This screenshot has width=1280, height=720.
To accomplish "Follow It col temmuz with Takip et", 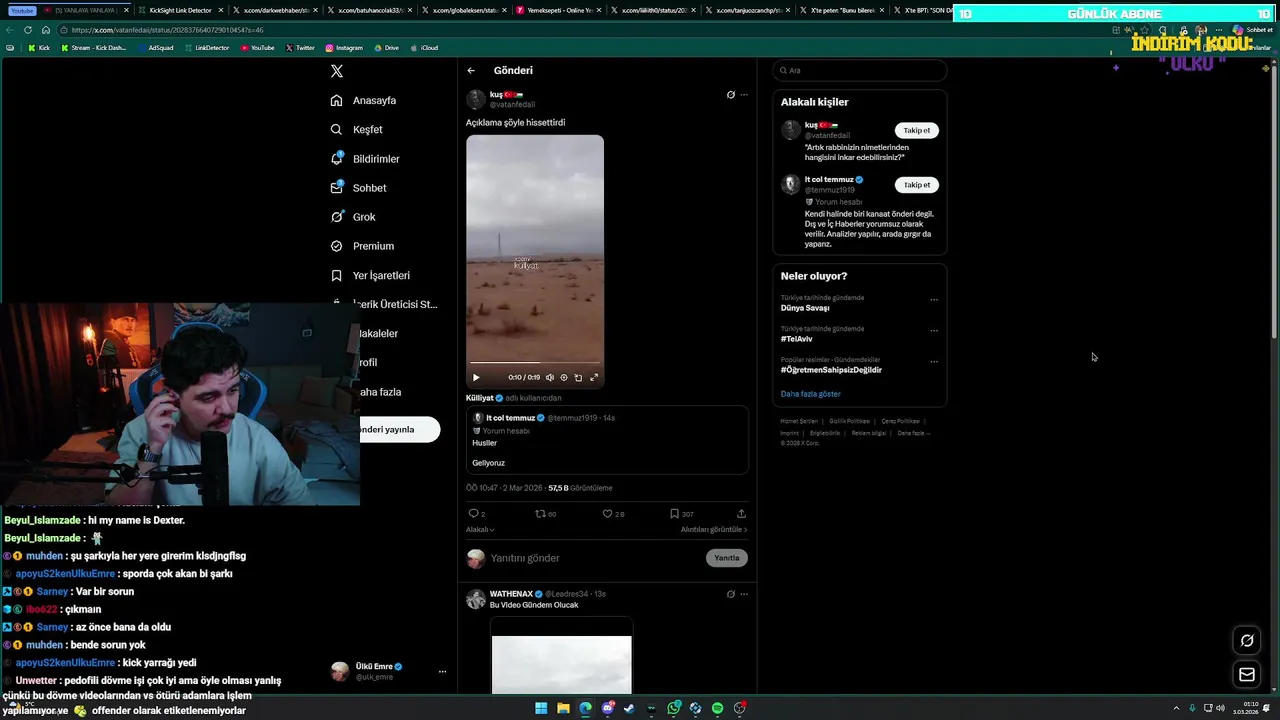I will 917,185.
